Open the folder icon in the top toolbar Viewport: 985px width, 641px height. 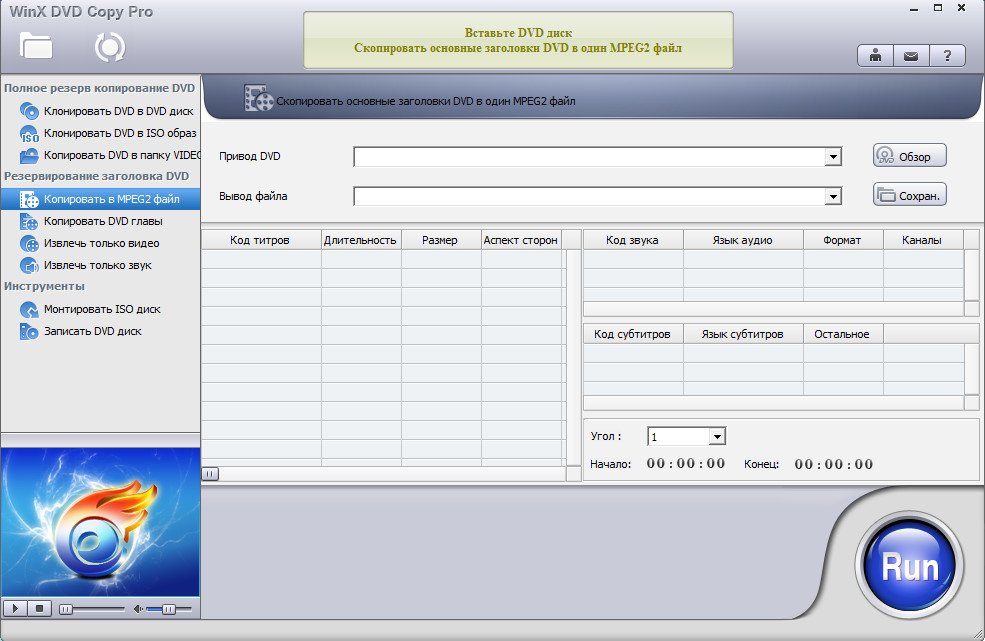(x=36, y=47)
